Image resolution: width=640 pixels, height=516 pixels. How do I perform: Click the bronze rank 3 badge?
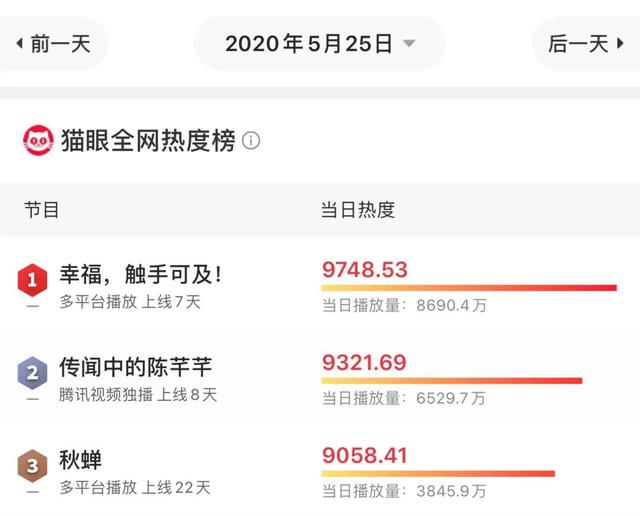pos(32,466)
